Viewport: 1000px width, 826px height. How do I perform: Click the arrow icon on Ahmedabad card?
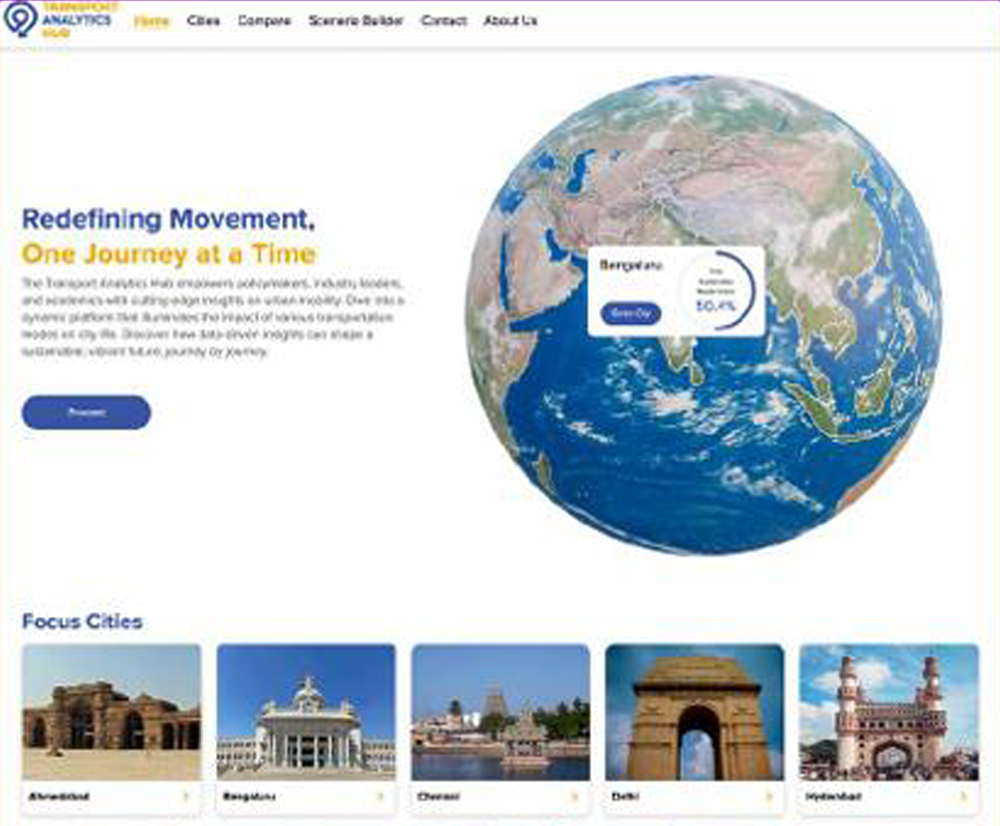point(185,797)
